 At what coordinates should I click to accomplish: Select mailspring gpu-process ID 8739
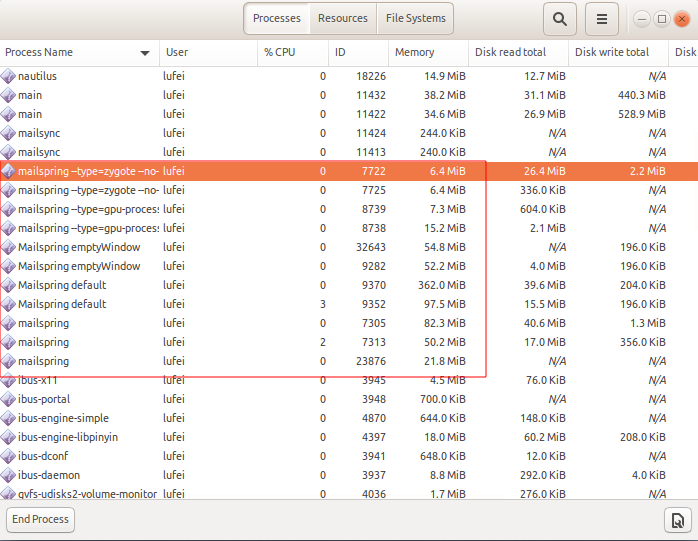click(x=349, y=209)
